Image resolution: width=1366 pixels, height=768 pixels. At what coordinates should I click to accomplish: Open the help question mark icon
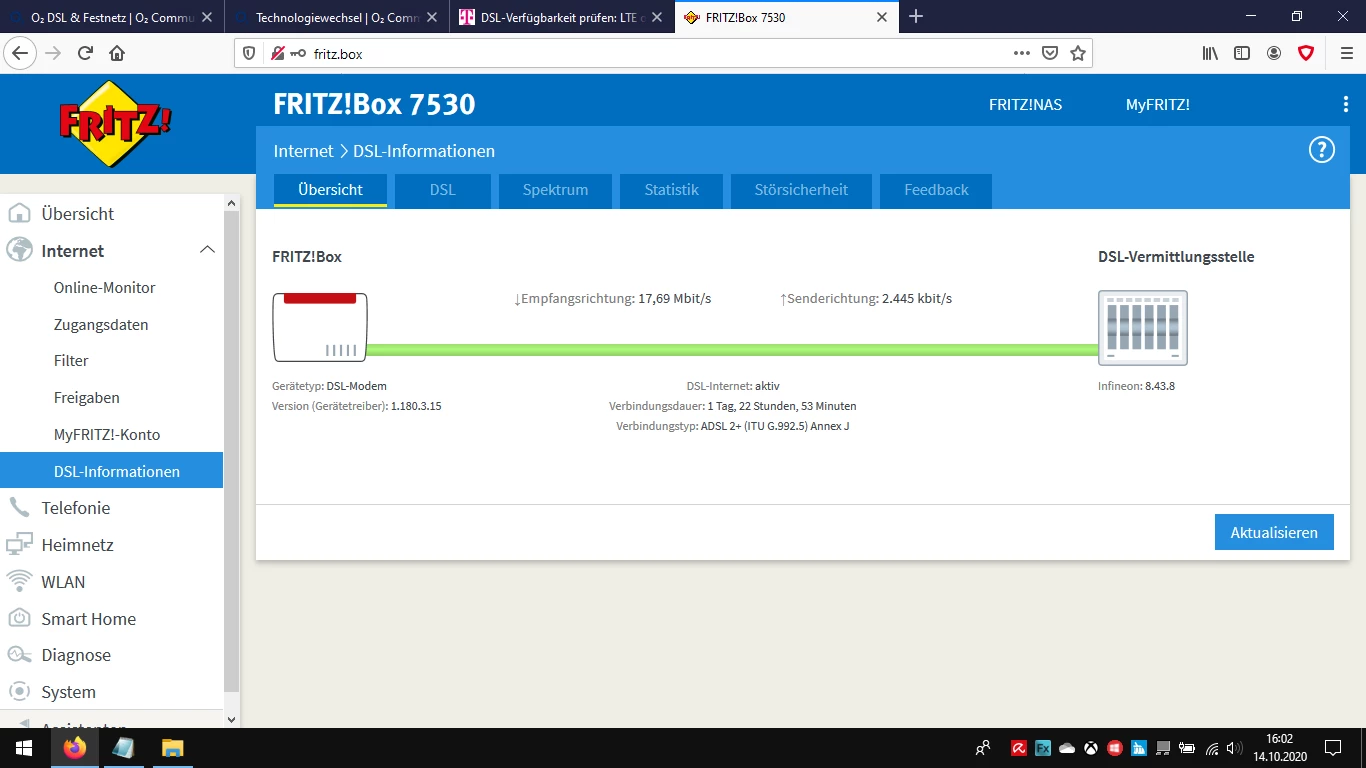[1322, 150]
